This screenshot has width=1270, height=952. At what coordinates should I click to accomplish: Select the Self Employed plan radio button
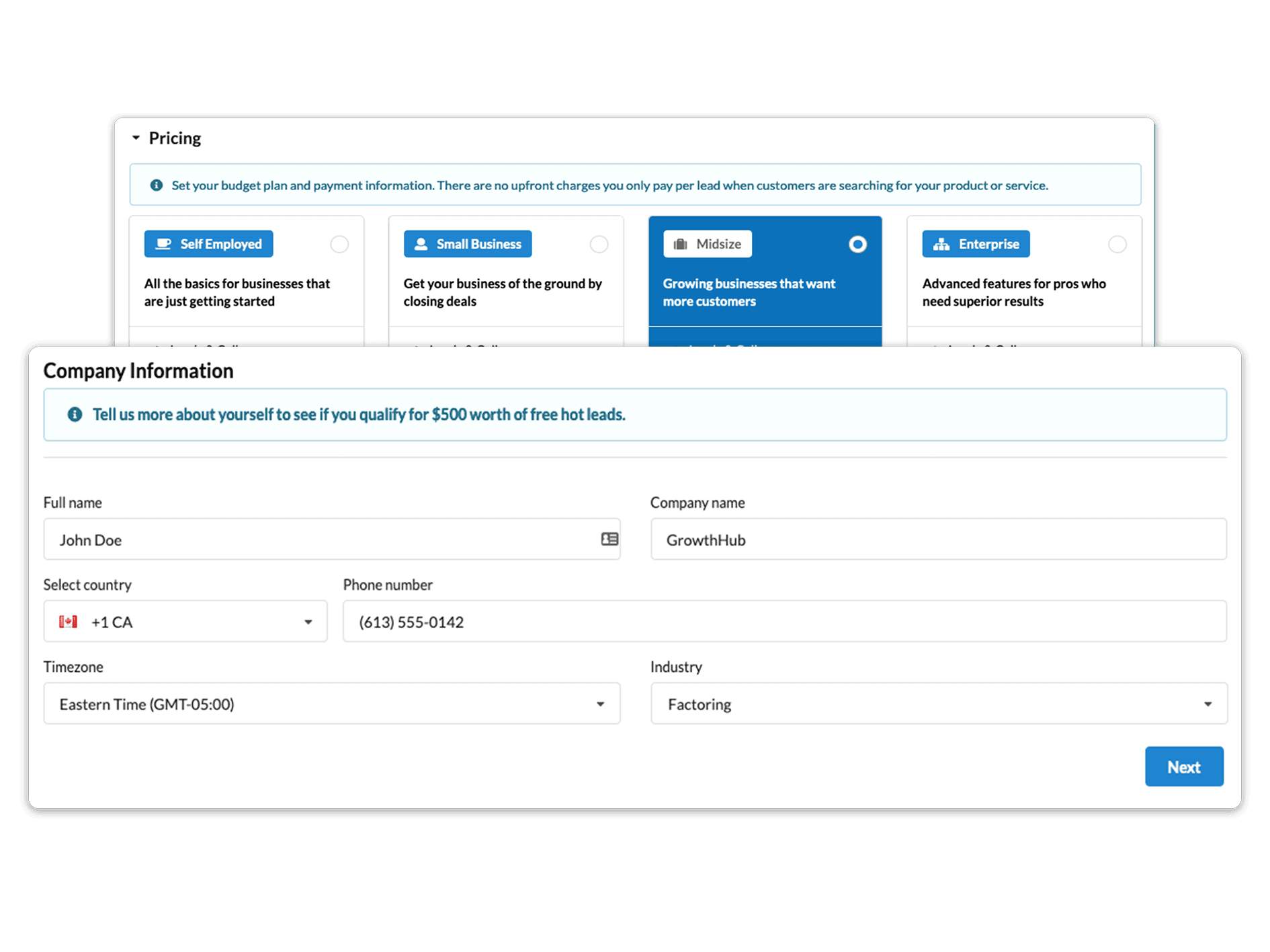339,244
